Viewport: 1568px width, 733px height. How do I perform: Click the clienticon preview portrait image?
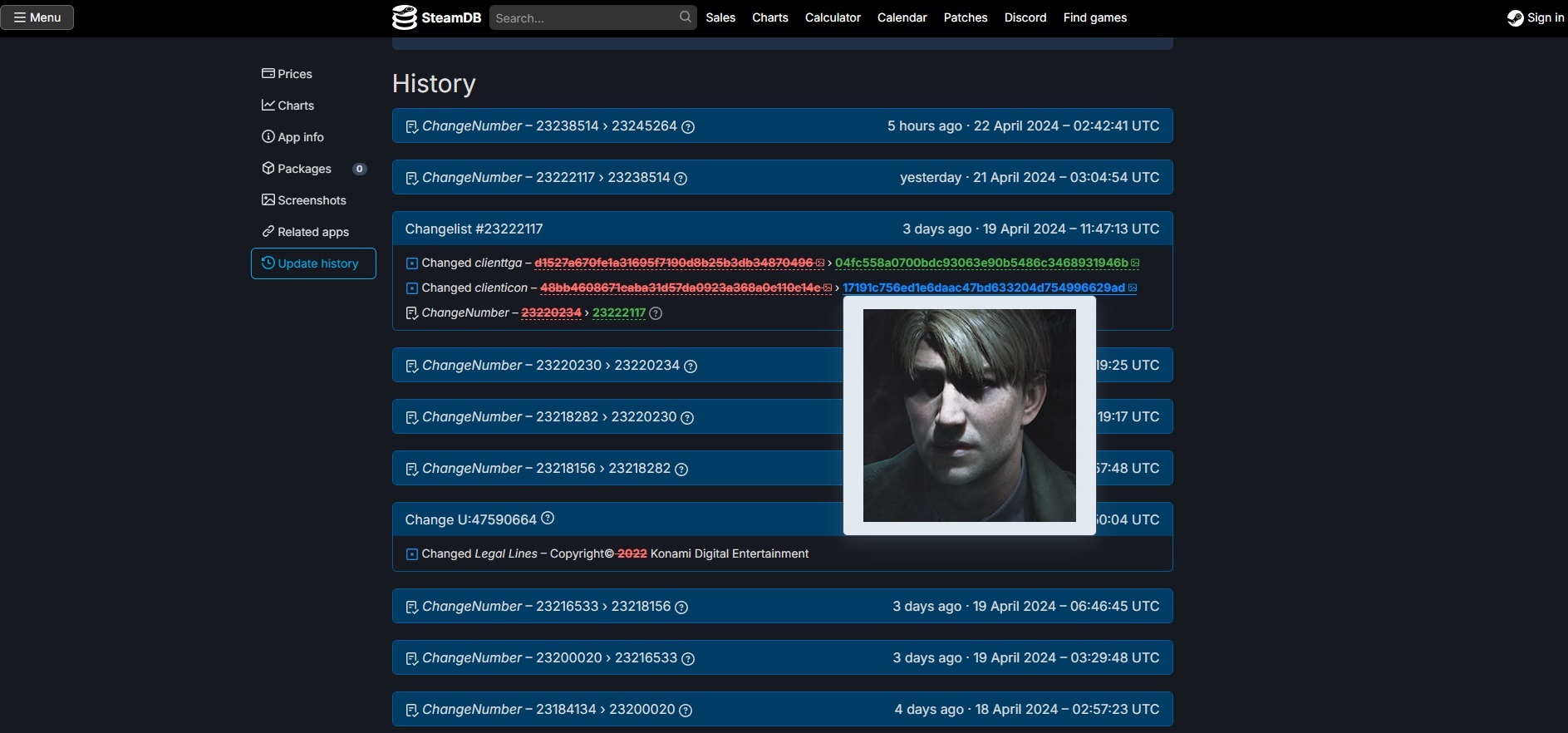(970, 416)
